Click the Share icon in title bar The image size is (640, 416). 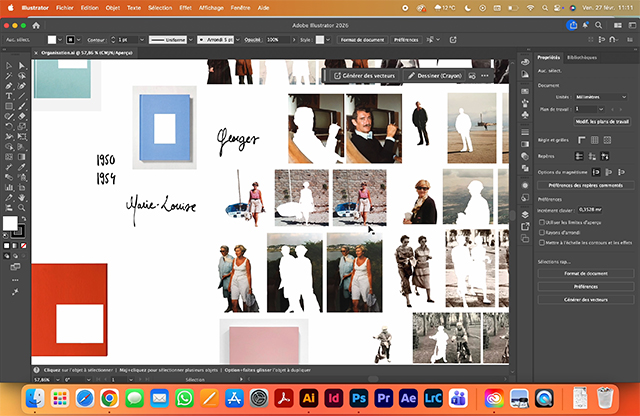[x=572, y=25]
